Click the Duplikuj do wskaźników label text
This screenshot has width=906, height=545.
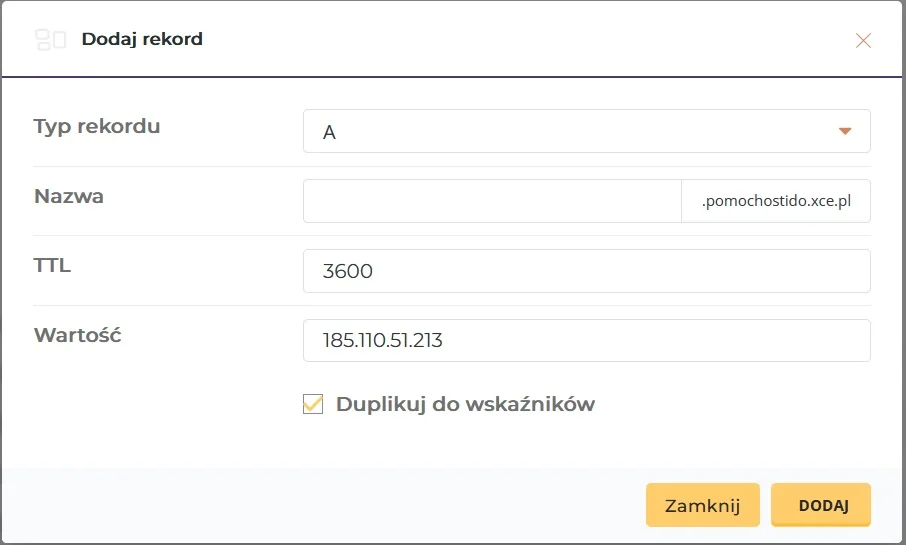pyautogui.click(x=465, y=404)
